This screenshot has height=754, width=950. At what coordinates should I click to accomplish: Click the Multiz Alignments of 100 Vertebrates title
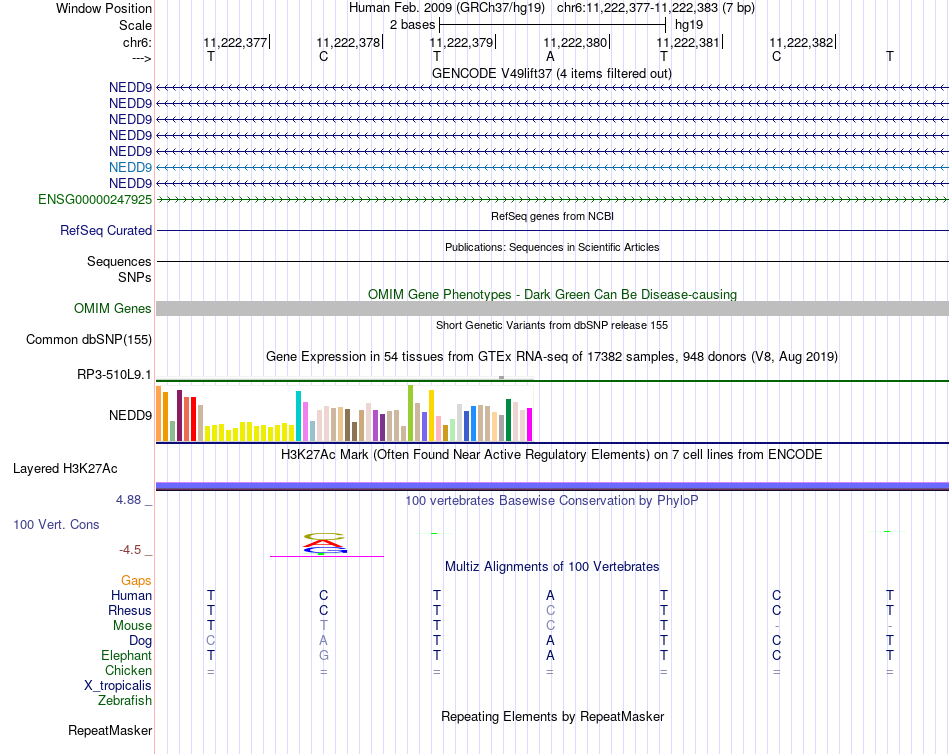click(552, 567)
